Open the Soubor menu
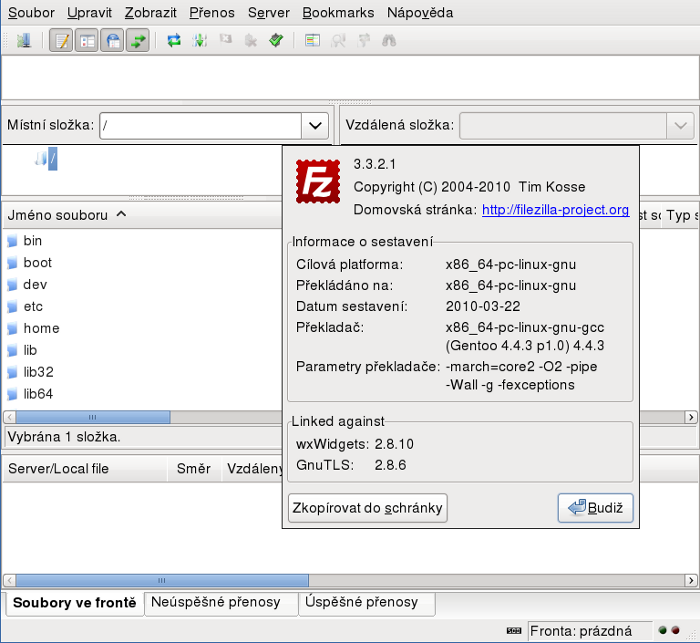 pos(31,13)
